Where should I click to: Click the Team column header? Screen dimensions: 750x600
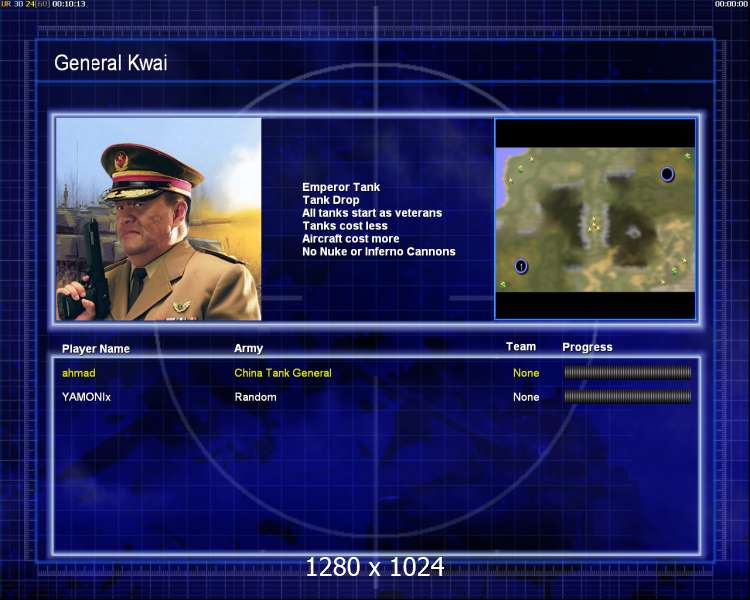tap(521, 346)
